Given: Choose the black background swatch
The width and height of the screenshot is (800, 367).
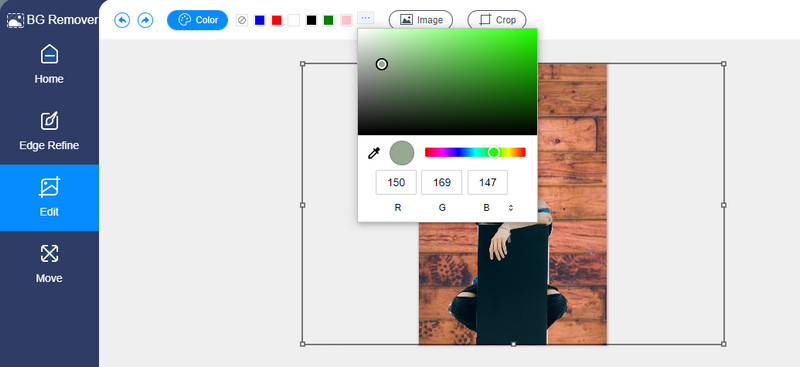Looking at the screenshot, I should pos(311,20).
